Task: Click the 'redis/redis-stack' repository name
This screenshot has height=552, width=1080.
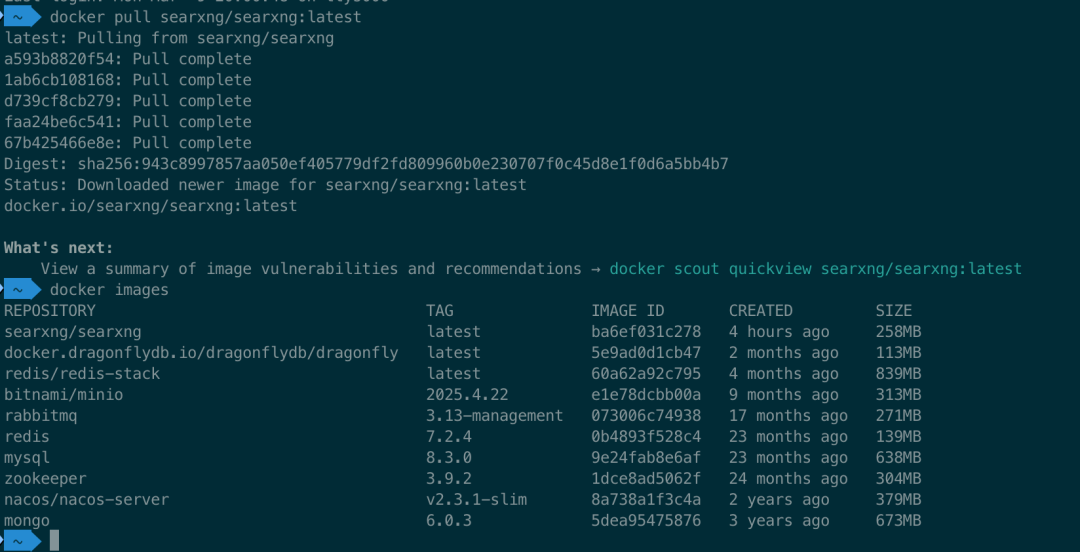Action: coord(82,374)
